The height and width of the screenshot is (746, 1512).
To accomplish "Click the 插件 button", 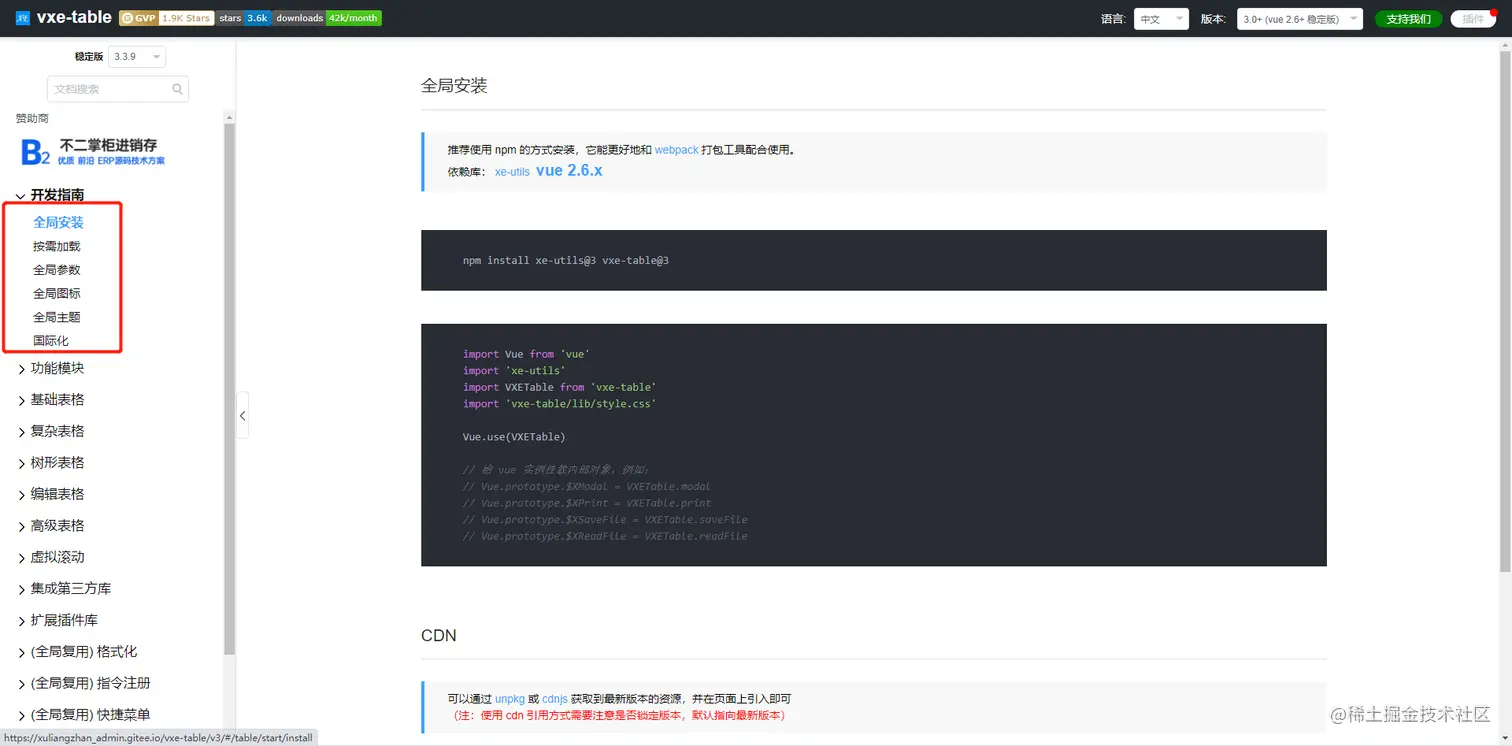I will pyautogui.click(x=1473, y=19).
